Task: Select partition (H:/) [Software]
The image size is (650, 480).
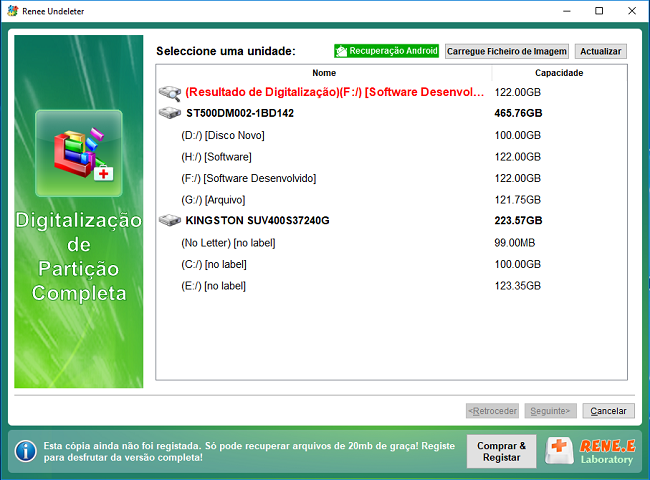Action: click(x=391, y=157)
